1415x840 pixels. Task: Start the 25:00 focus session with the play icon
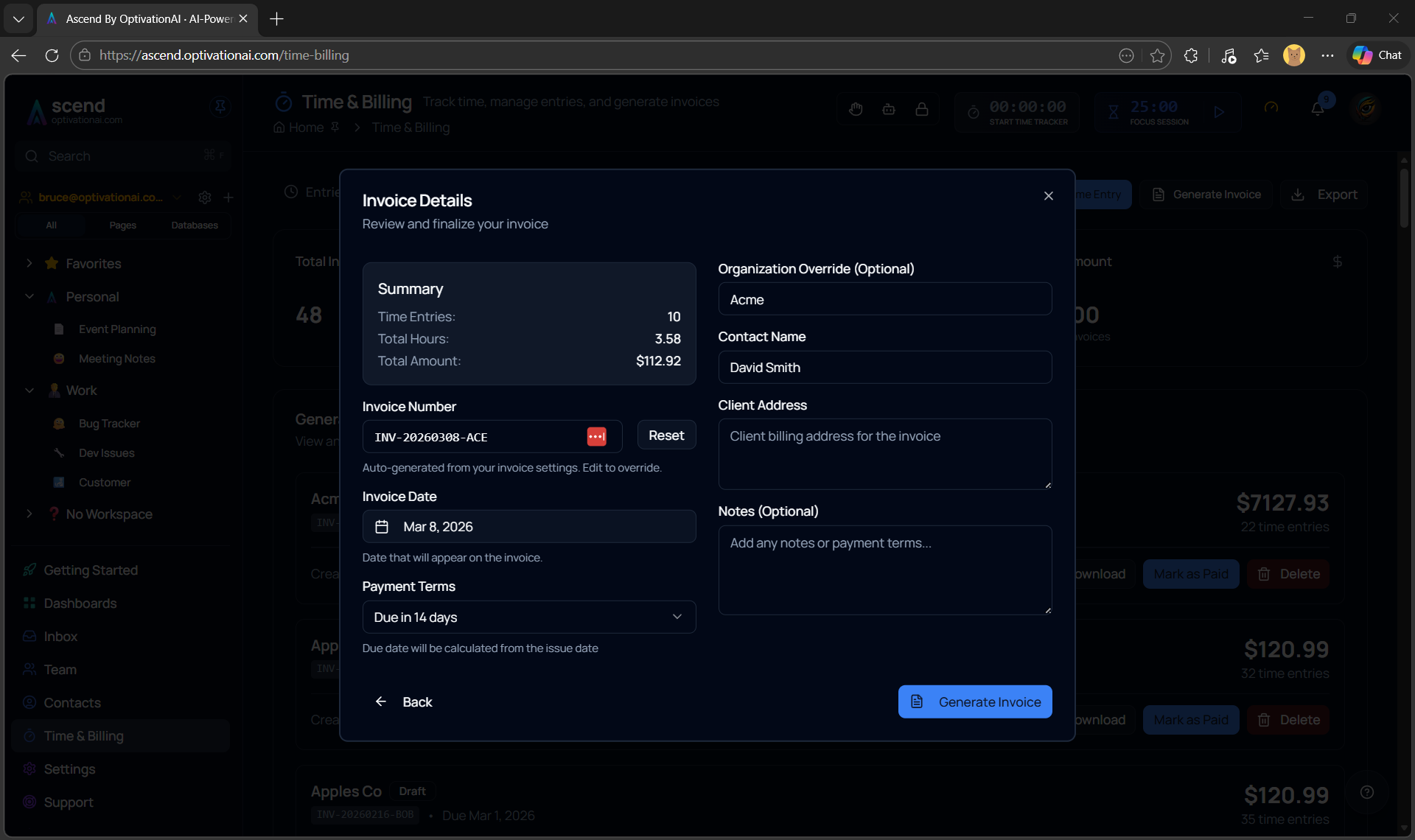click(x=1219, y=112)
